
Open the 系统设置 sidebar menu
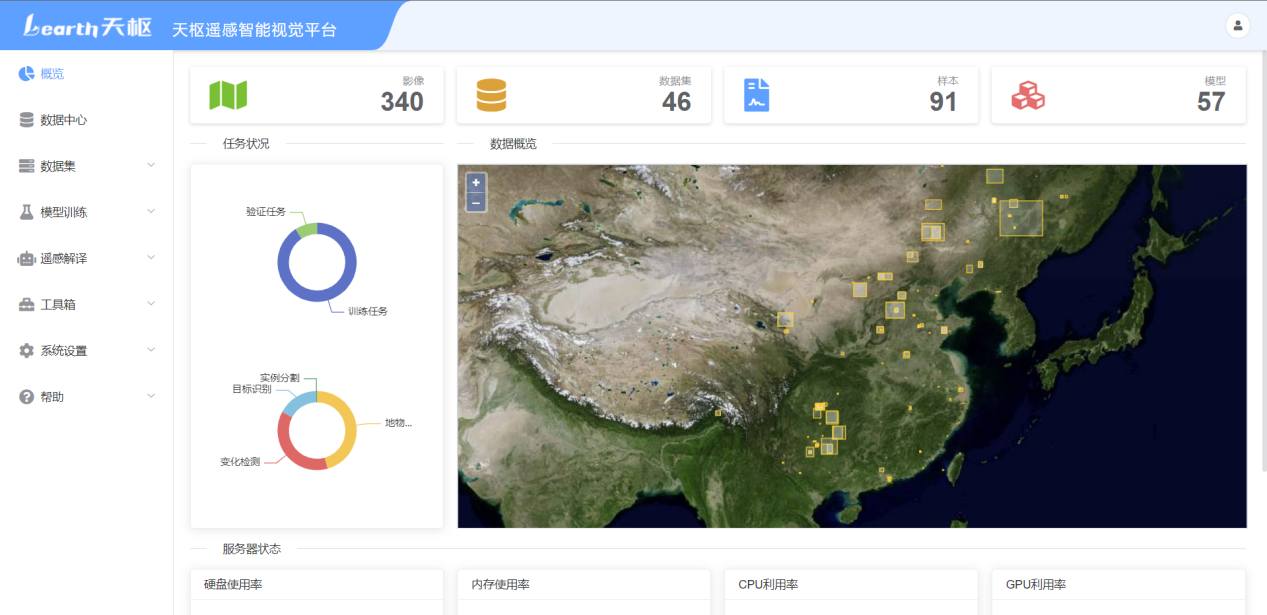pyautogui.click(x=86, y=351)
